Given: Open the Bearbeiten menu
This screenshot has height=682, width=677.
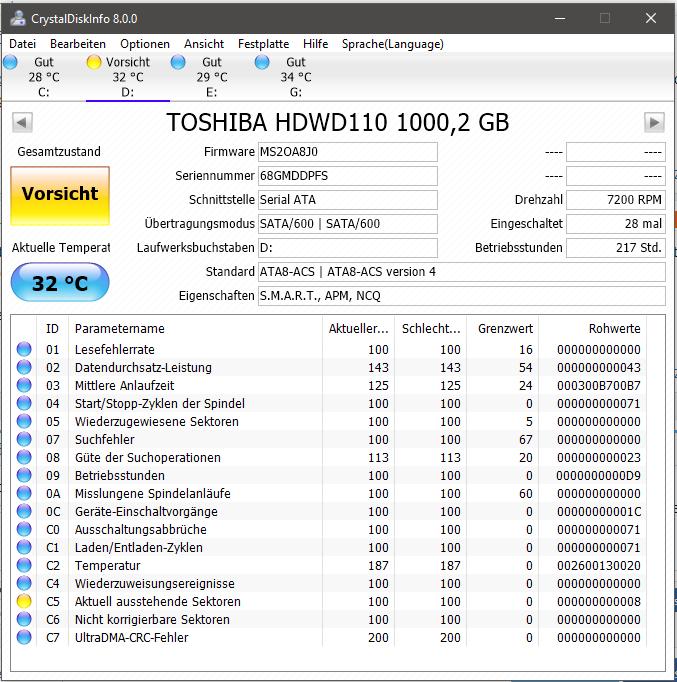Looking at the screenshot, I should 77,44.
